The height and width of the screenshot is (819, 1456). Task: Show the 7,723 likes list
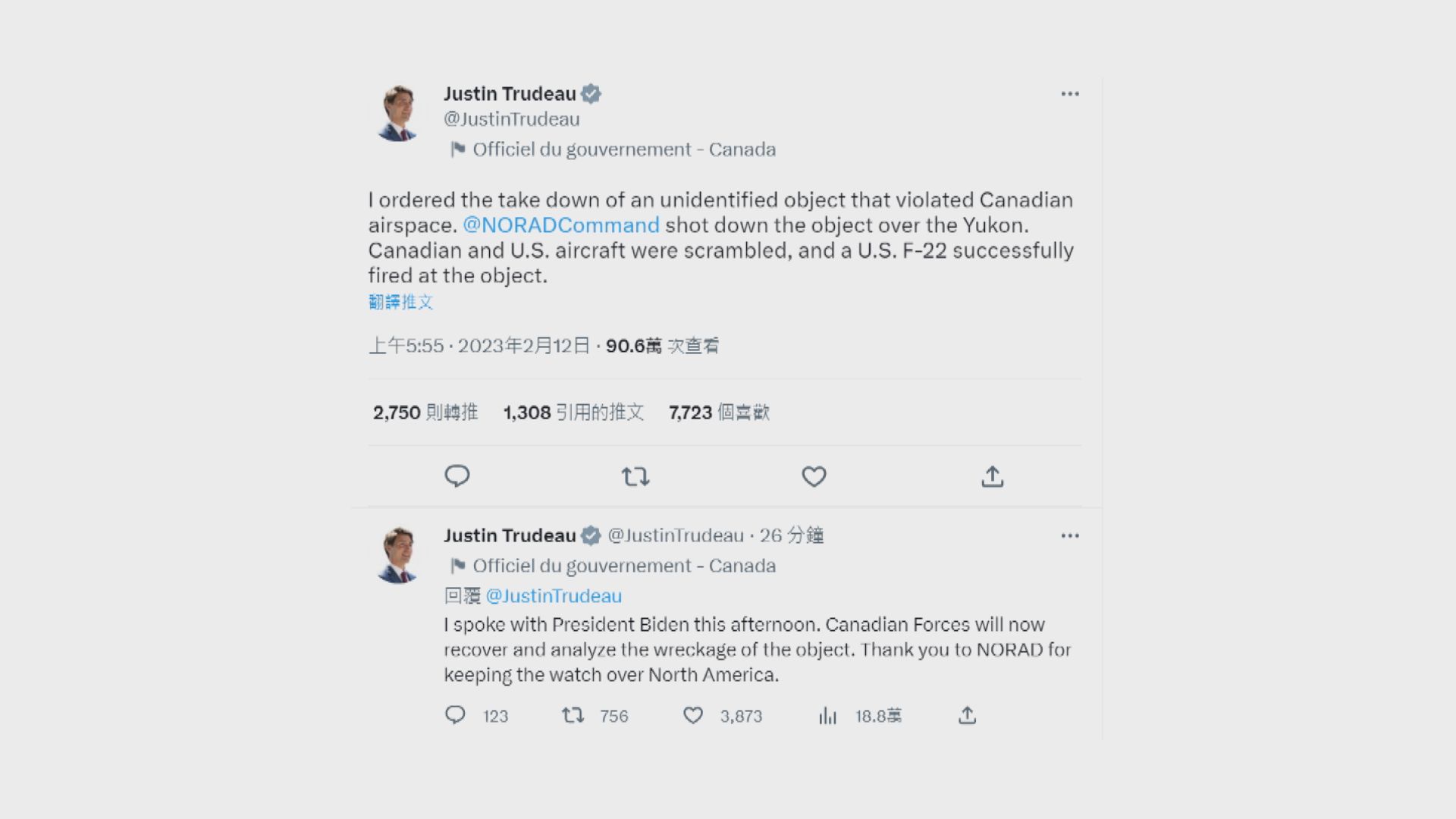(719, 413)
